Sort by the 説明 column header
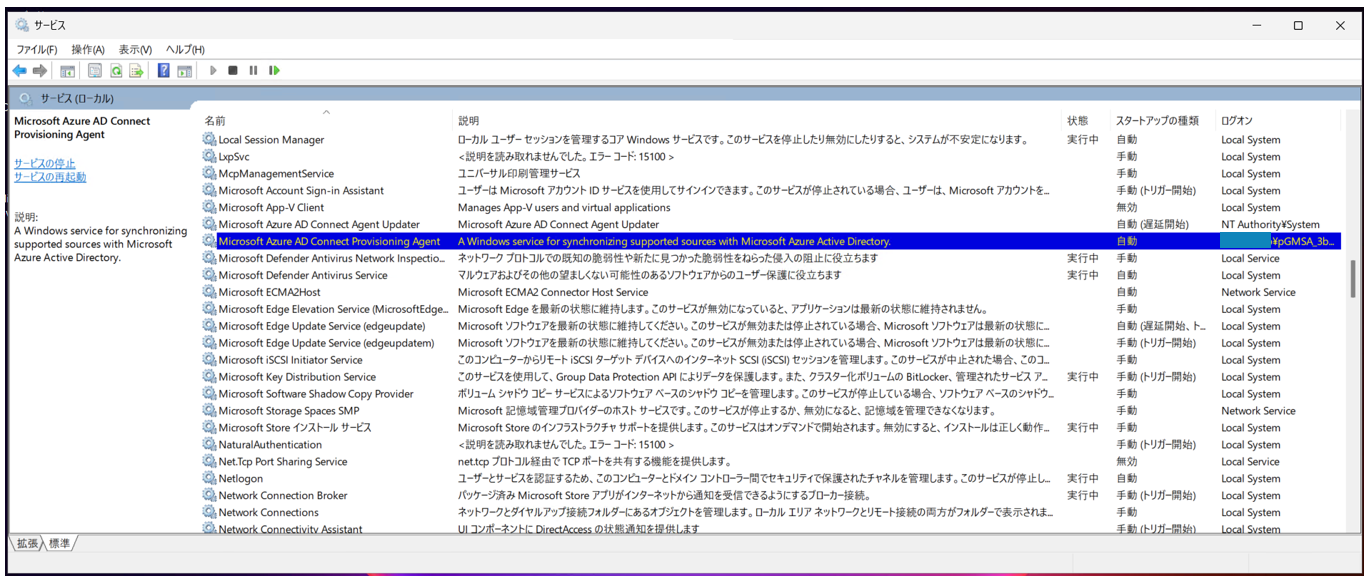 pyautogui.click(x=468, y=121)
